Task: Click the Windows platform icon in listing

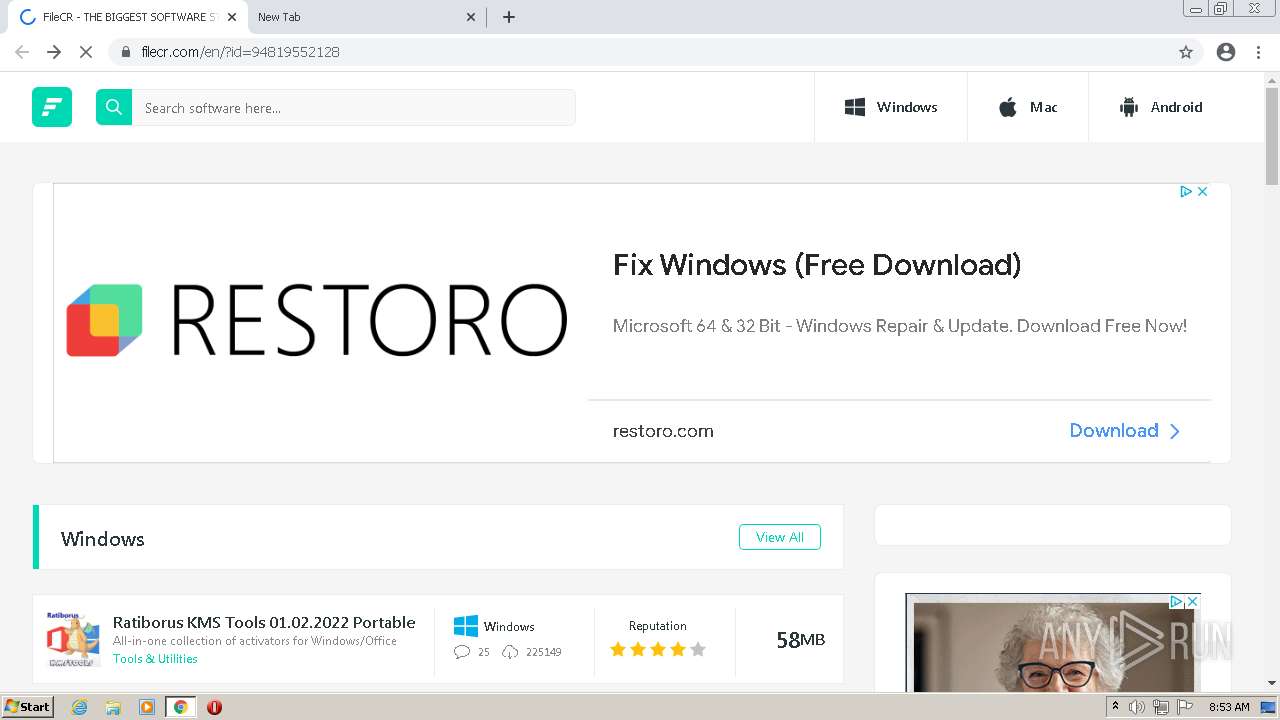Action: tap(466, 626)
